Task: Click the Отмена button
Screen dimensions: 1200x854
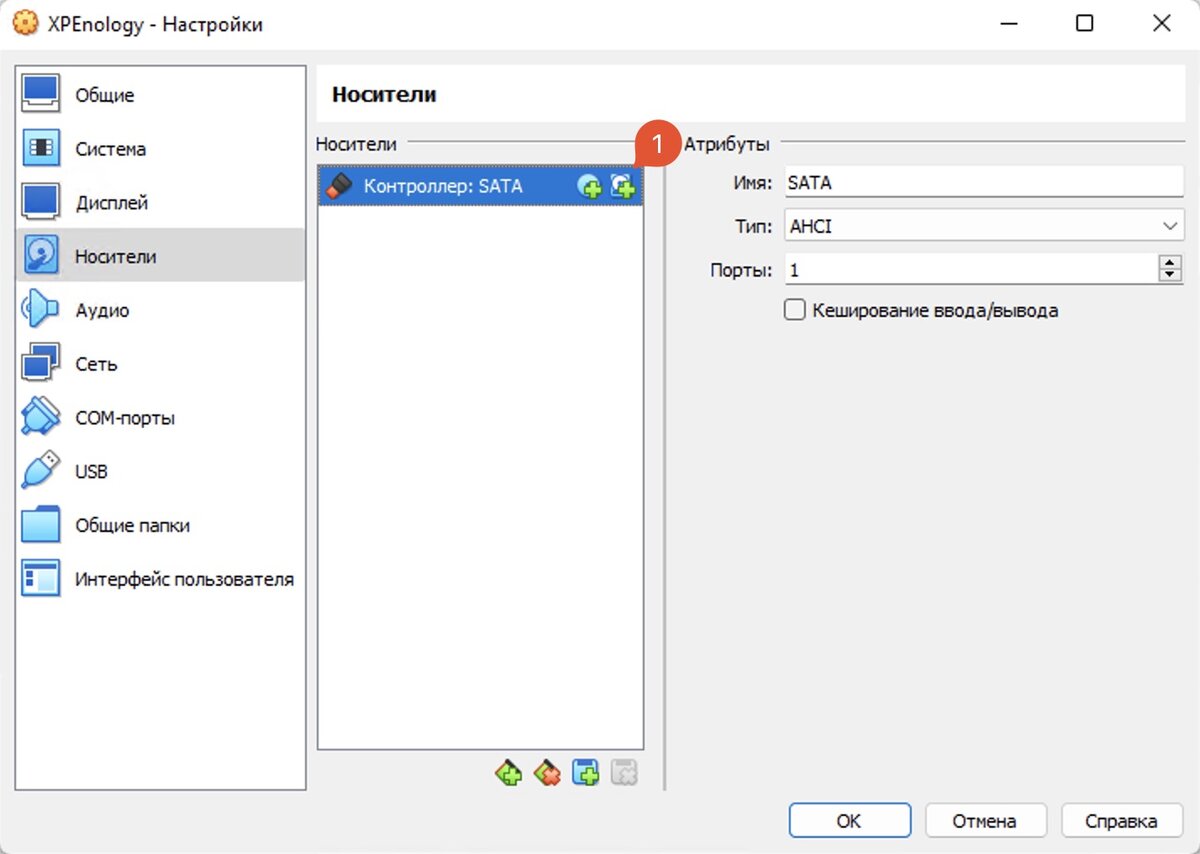Action: click(985, 821)
